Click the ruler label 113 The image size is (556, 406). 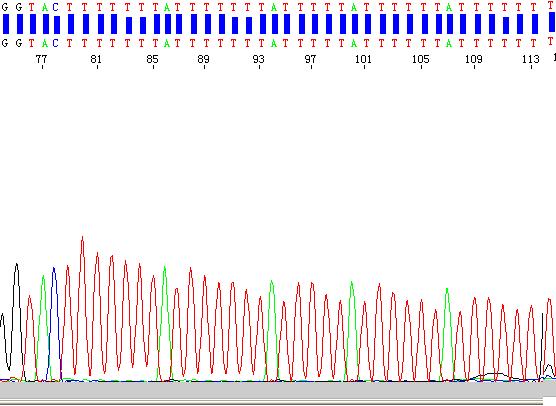click(x=531, y=59)
